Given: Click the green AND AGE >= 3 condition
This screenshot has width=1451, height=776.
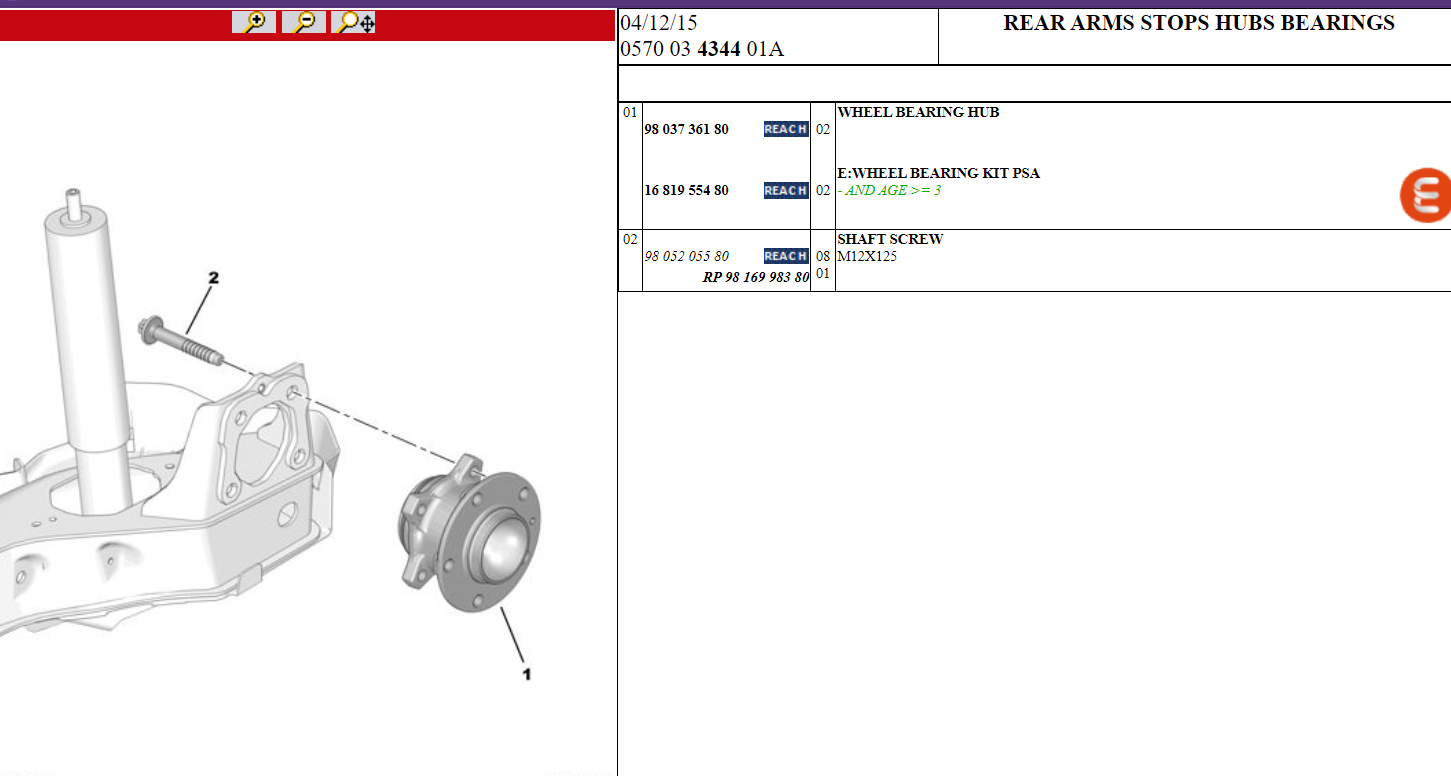Looking at the screenshot, I should pyautogui.click(x=889, y=190).
